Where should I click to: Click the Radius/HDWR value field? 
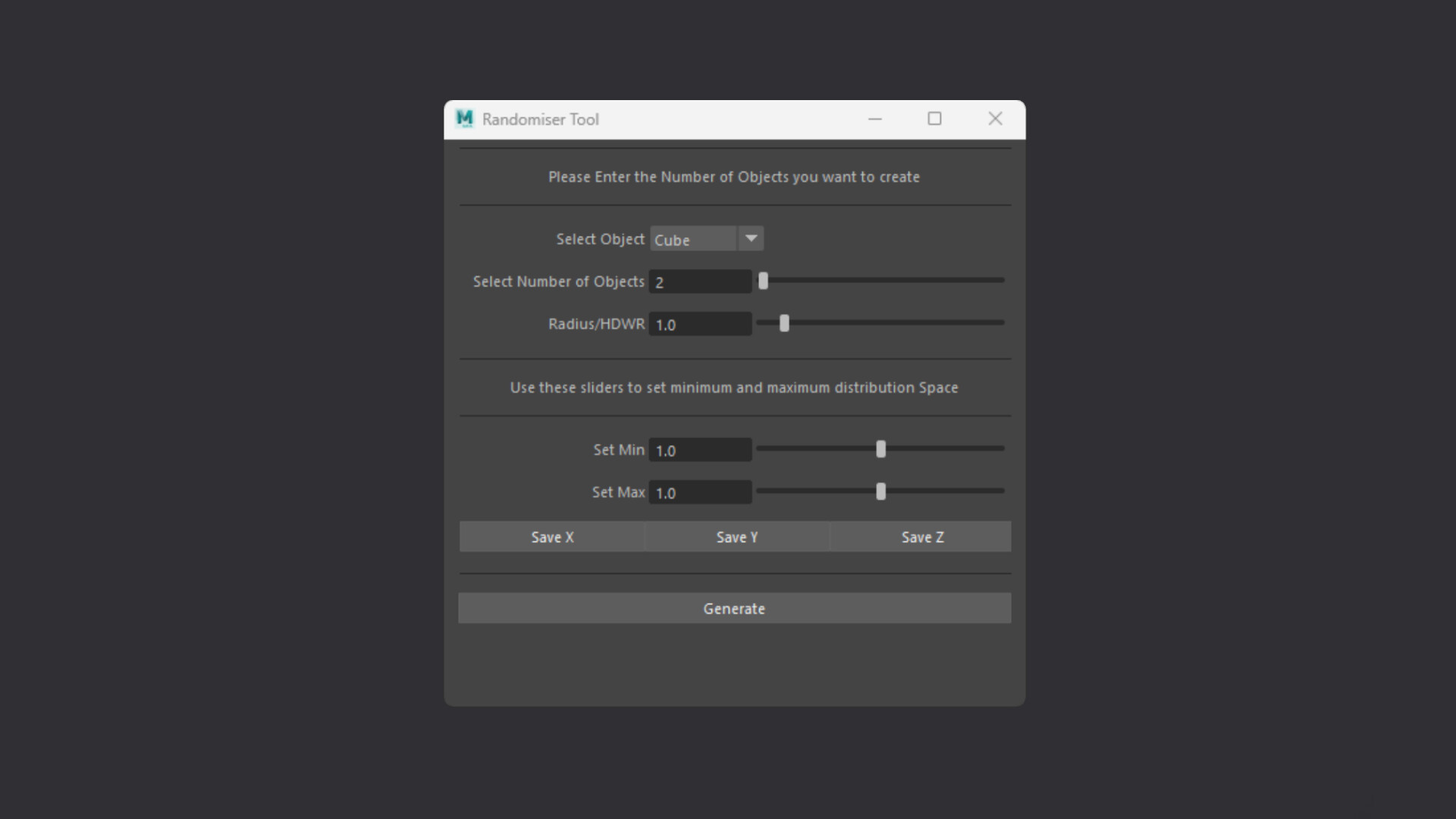700,325
